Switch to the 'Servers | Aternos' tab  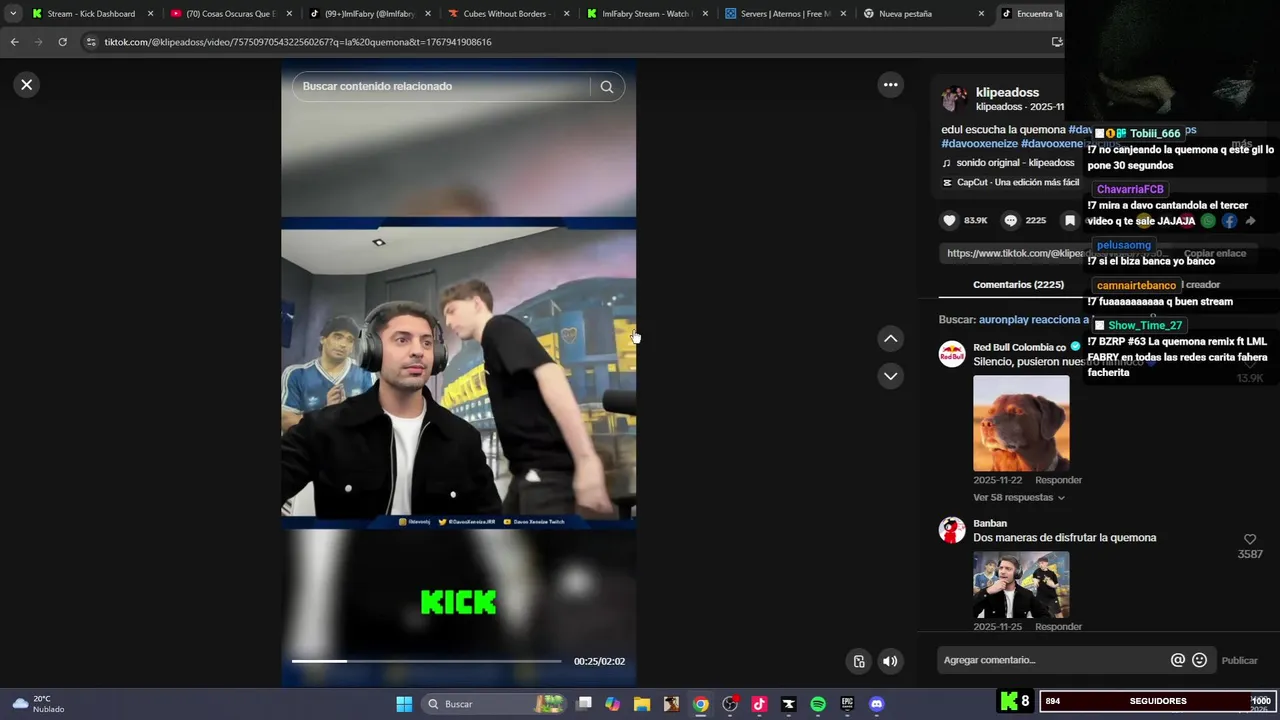pos(786,14)
